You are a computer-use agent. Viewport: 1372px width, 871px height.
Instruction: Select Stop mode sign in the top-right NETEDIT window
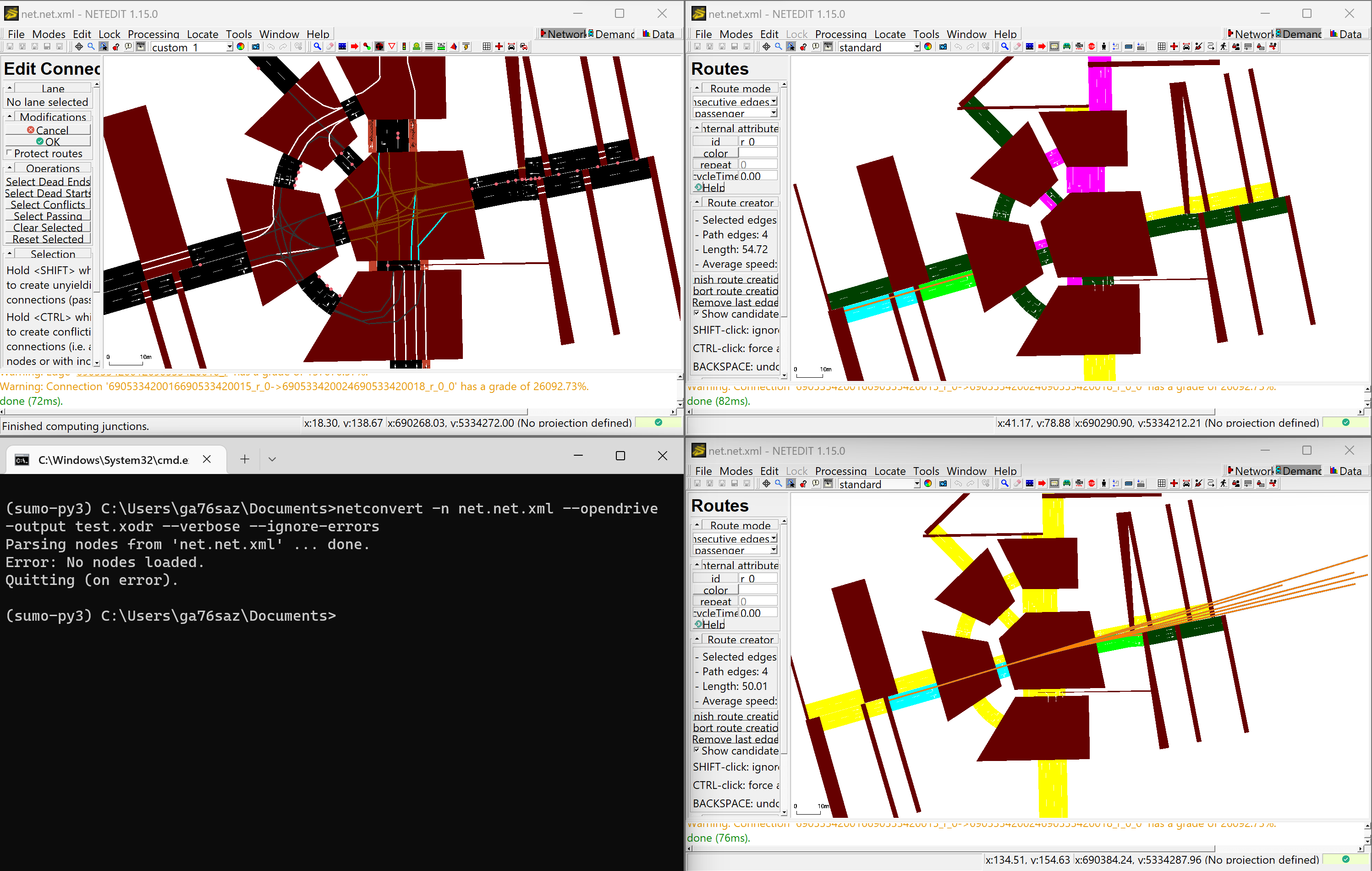pyautogui.click(x=1092, y=47)
